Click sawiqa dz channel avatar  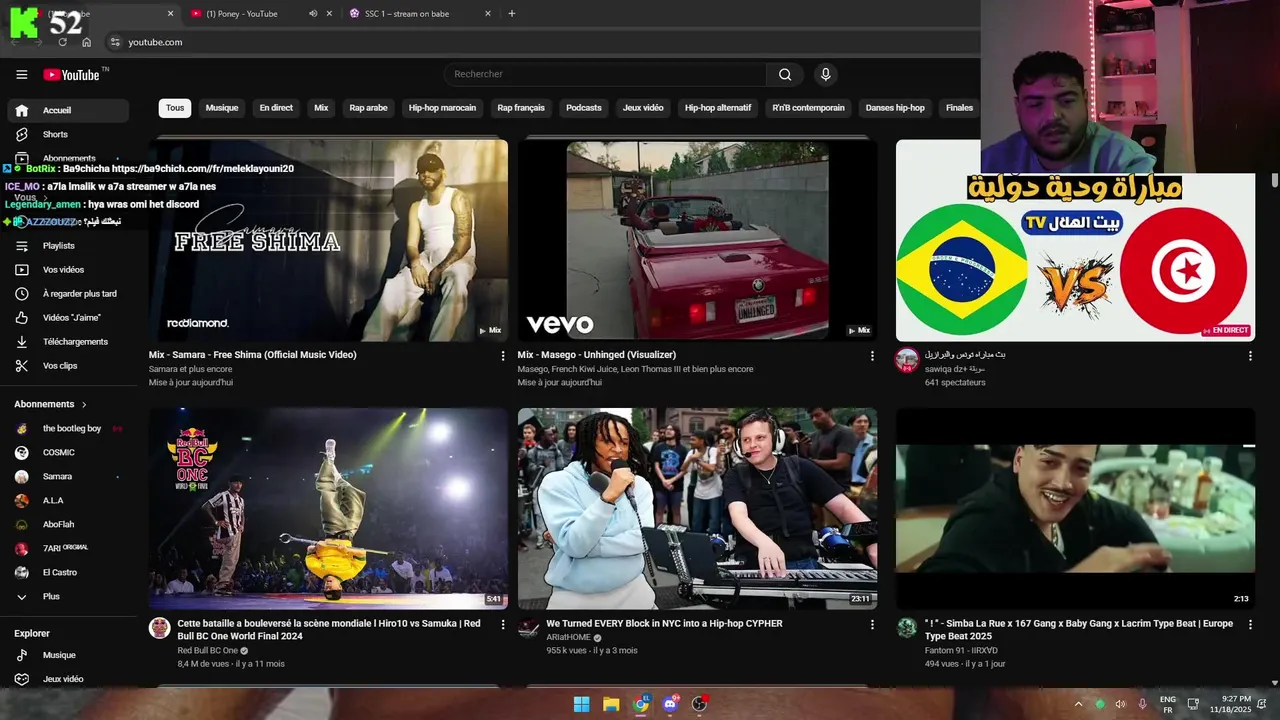click(x=907, y=360)
